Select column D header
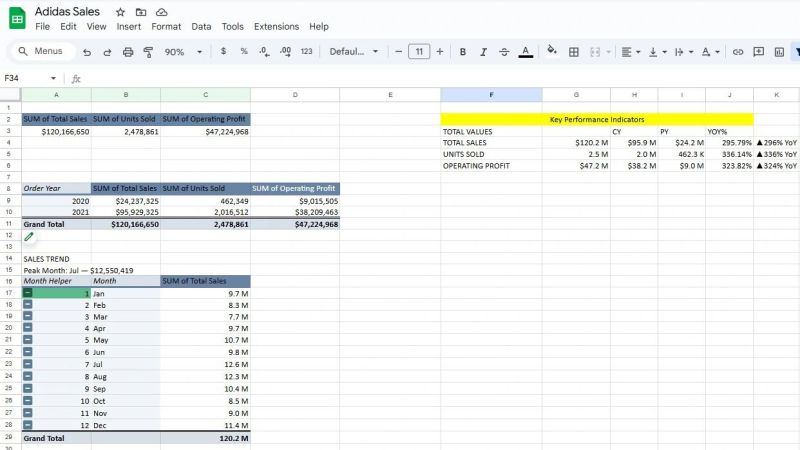The image size is (800, 450). [295, 94]
